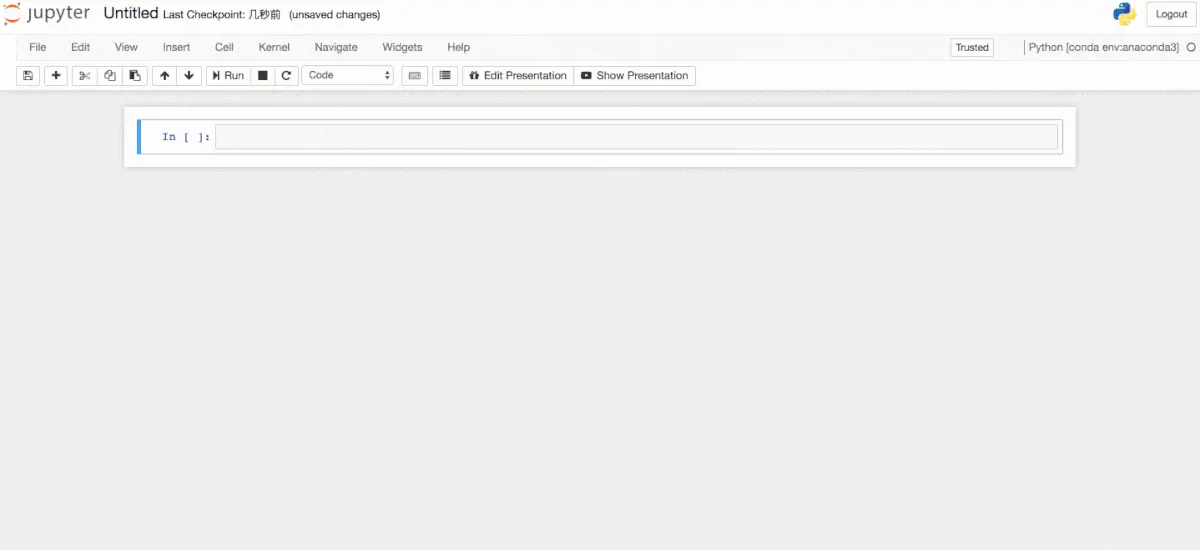Click the list icon toolbar button
The height and width of the screenshot is (550, 1200).
(x=445, y=75)
